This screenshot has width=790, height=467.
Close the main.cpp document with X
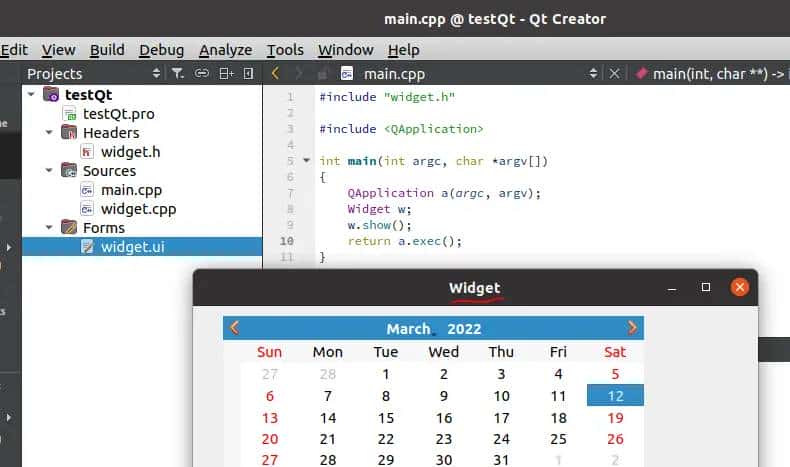pos(614,74)
